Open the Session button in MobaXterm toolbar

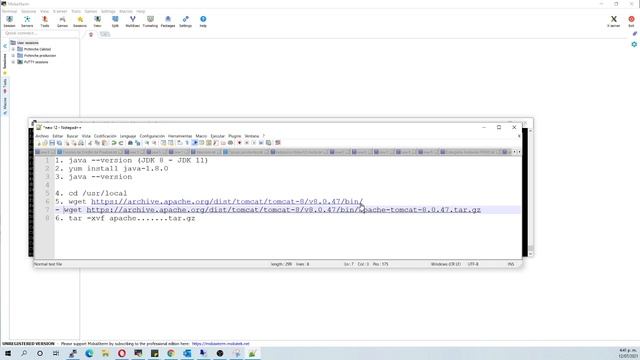9,21
